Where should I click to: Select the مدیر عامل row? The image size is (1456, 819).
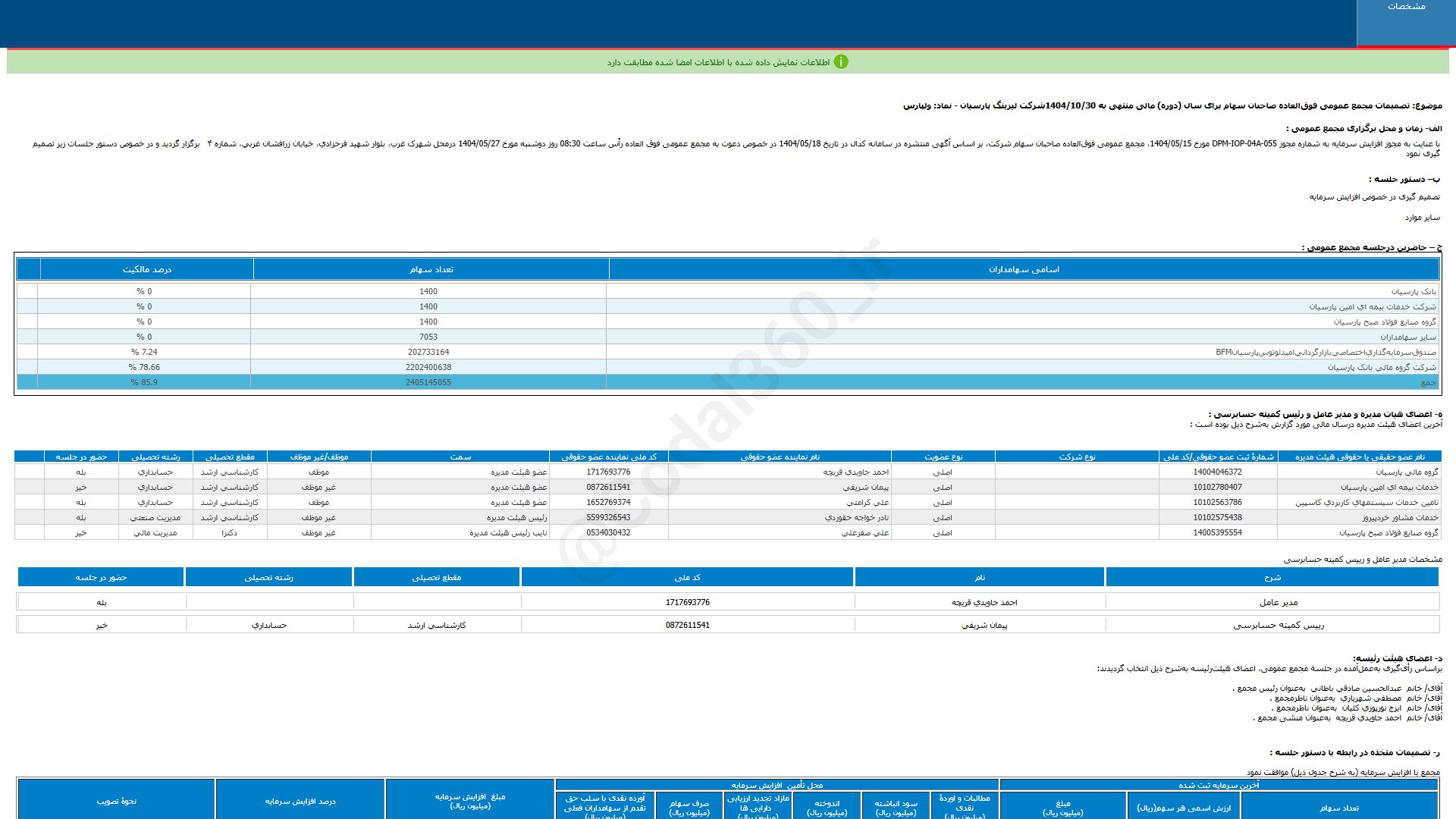click(728, 602)
